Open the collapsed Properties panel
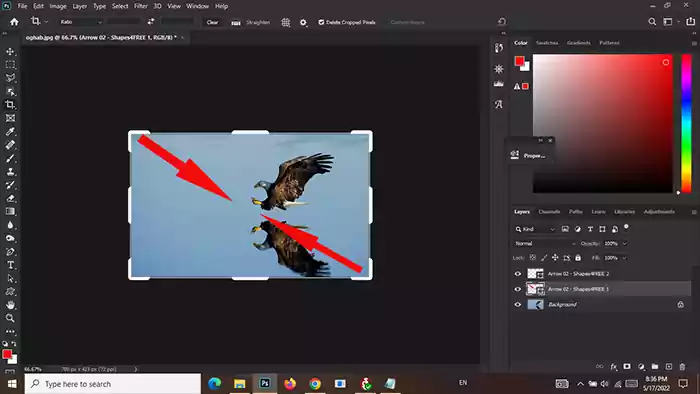 tap(529, 155)
